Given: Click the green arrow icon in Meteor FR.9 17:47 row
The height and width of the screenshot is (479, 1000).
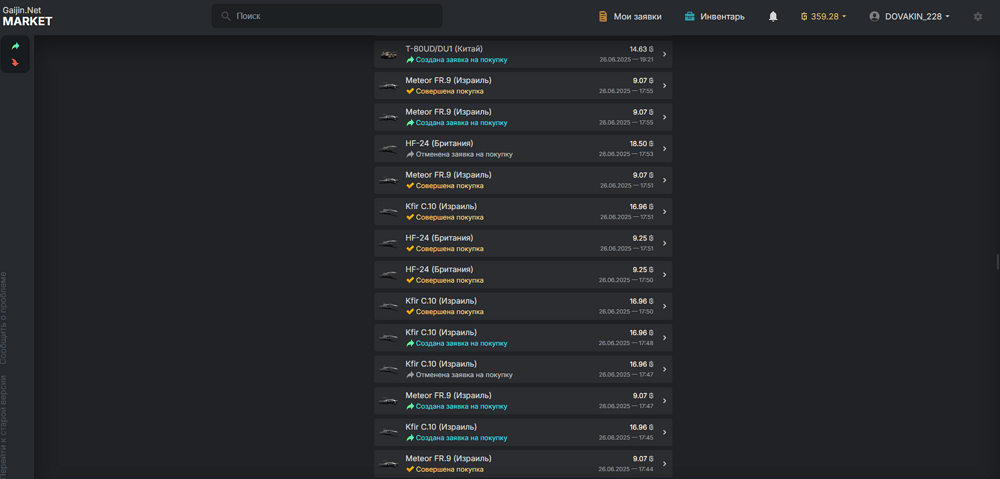Looking at the screenshot, I should point(410,406).
